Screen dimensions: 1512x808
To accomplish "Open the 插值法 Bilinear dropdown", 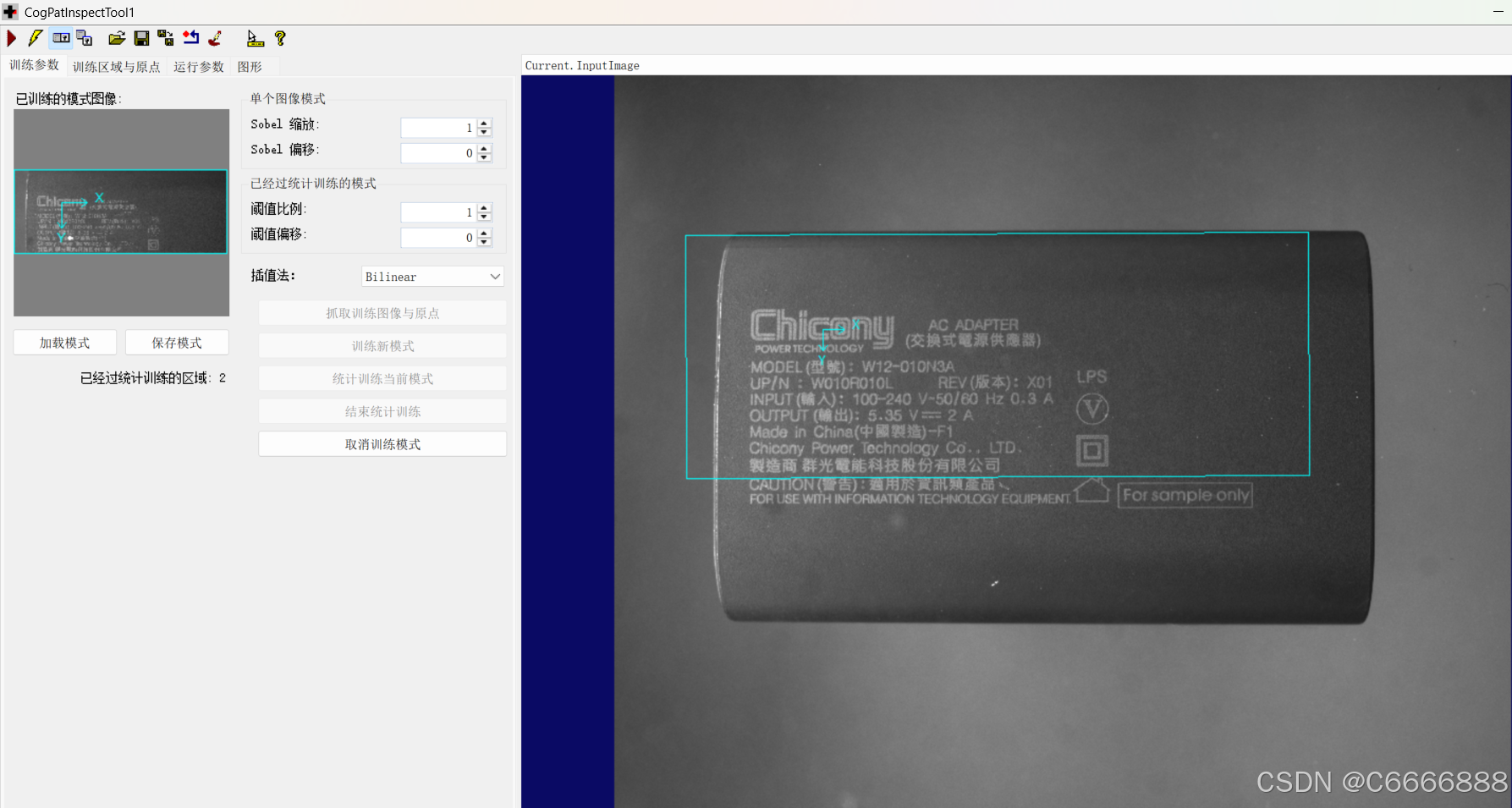I will pos(432,277).
